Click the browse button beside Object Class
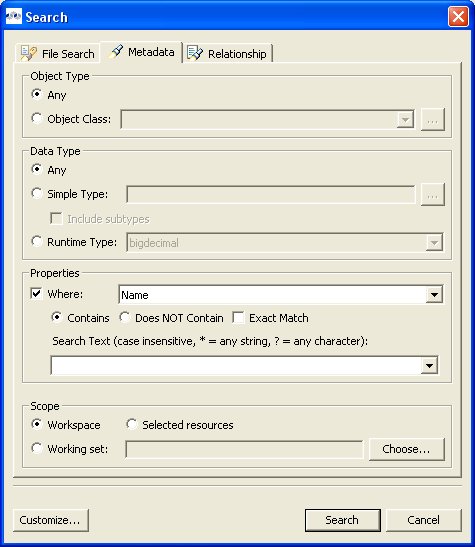Screen dimensions: 475x547 click(x=432, y=120)
